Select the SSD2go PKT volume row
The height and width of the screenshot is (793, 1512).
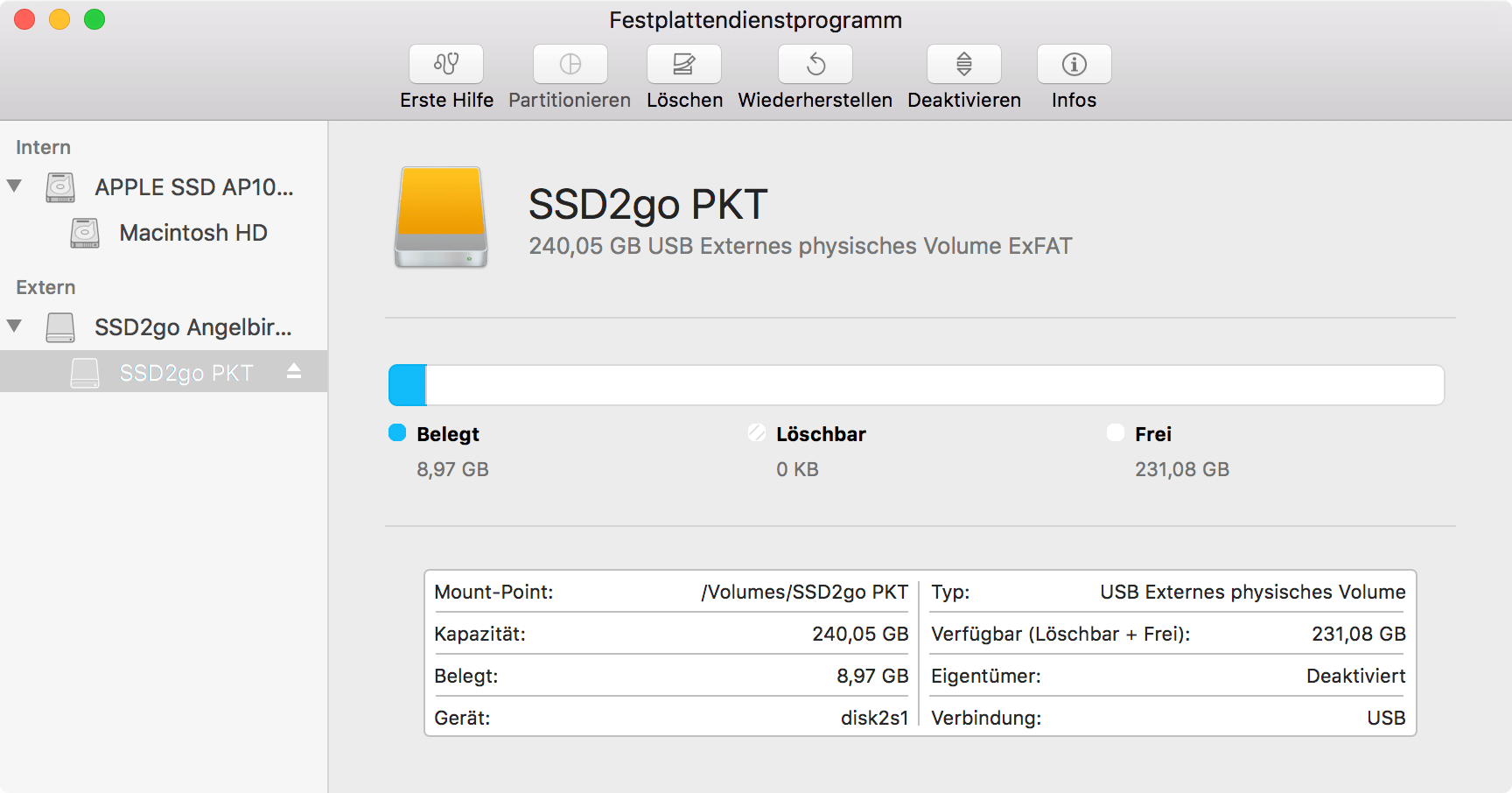164,372
